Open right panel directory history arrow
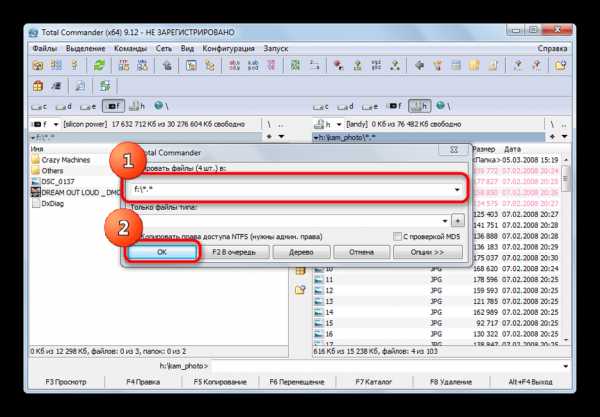The image size is (600, 417). [564, 137]
